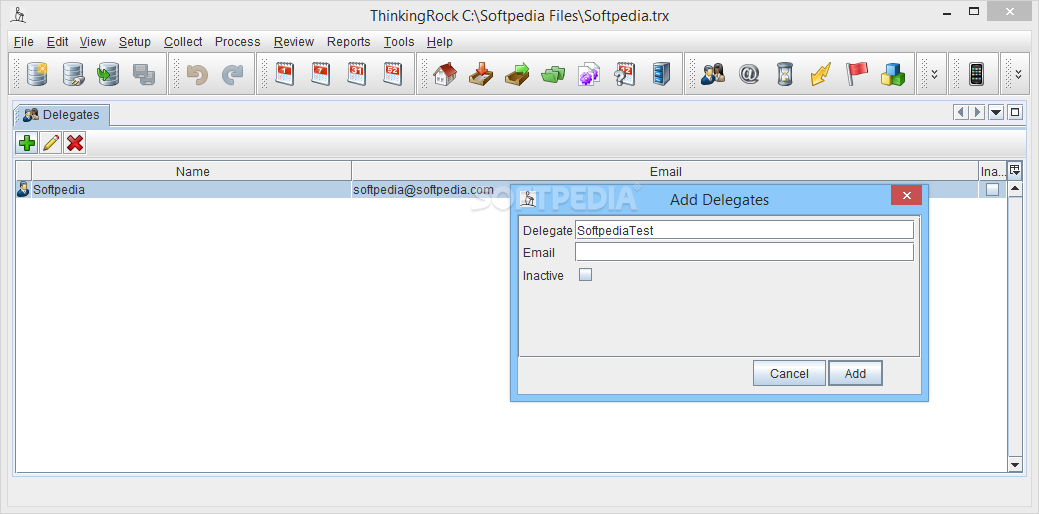Open the calendar icon showing 52
The image size is (1039, 514).
coord(392,74)
